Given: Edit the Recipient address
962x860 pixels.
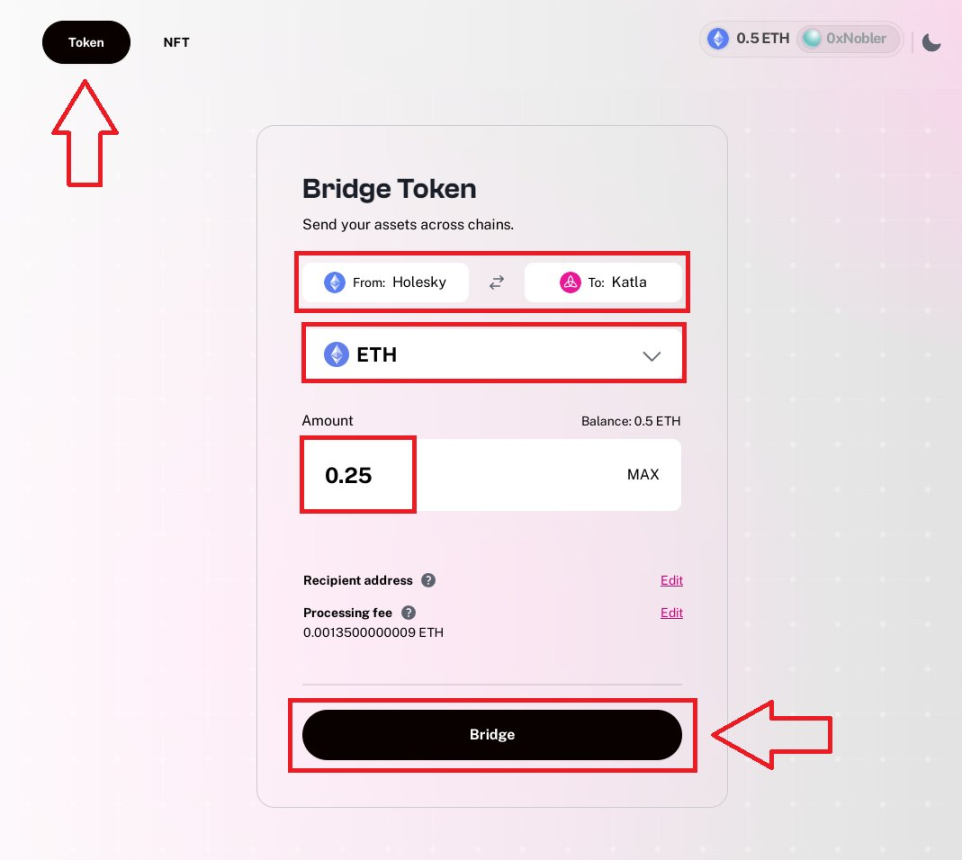Looking at the screenshot, I should pyautogui.click(x=671, y=580).
